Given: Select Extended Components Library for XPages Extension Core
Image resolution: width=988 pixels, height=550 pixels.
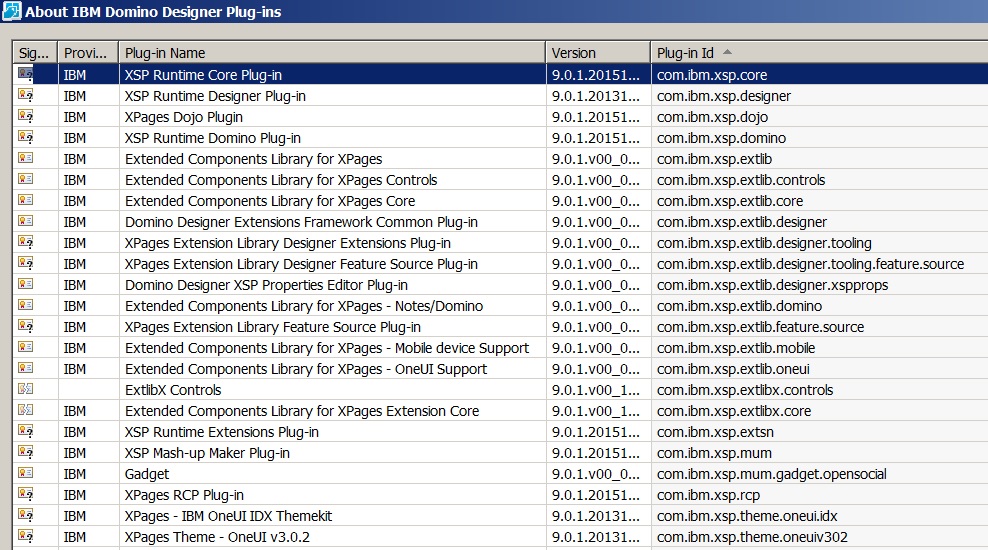Looking at the screenshot, I should pyautogui.click(x=302, y=411).
